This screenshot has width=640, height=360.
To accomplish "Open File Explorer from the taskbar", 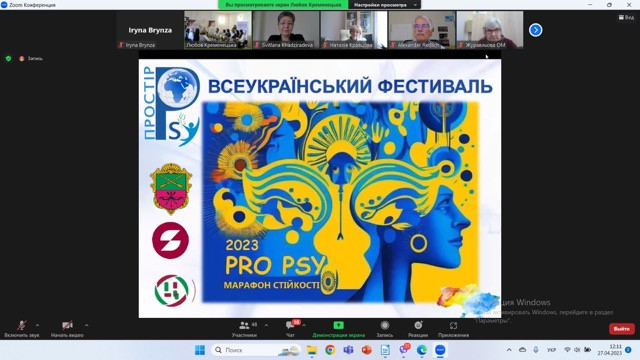I will pos(312,350).
